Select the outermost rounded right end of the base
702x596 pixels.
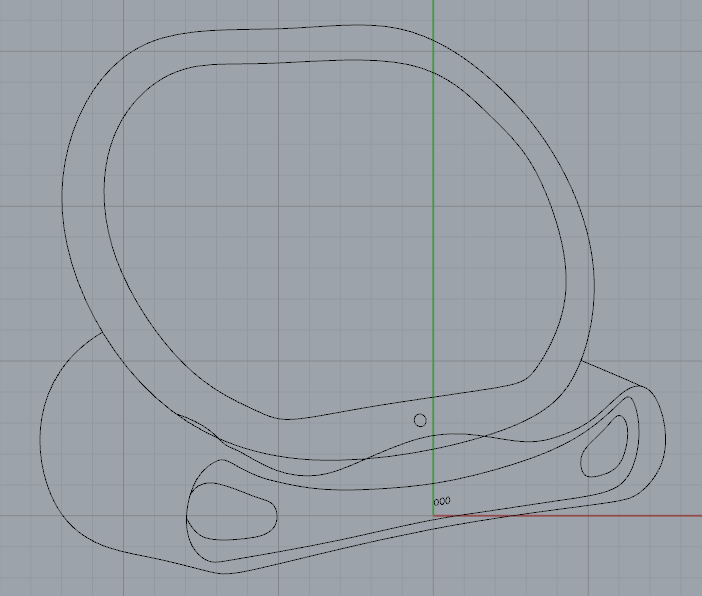pos(666,440)
